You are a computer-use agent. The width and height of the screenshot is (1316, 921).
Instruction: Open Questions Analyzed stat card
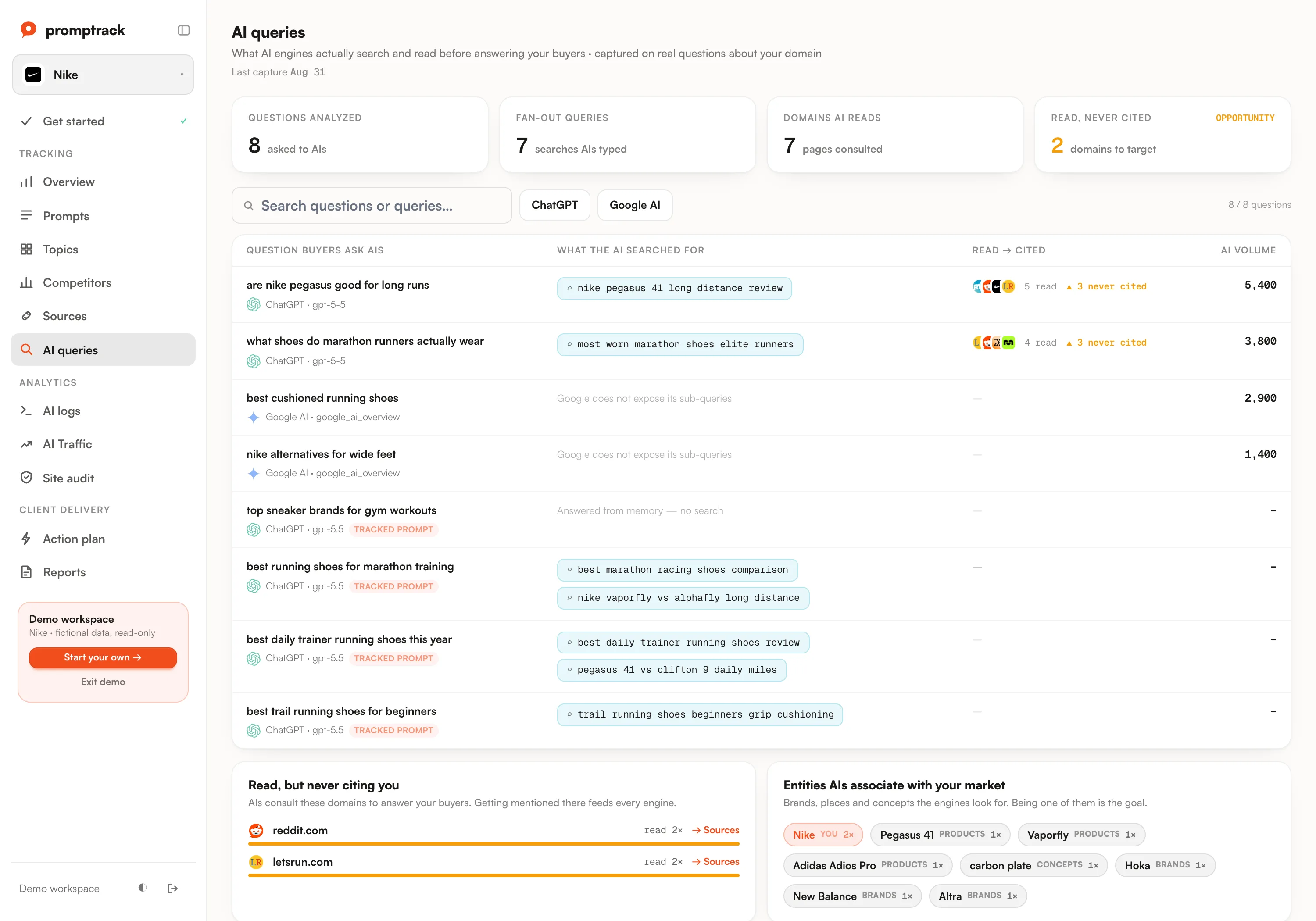coord(360,135)
